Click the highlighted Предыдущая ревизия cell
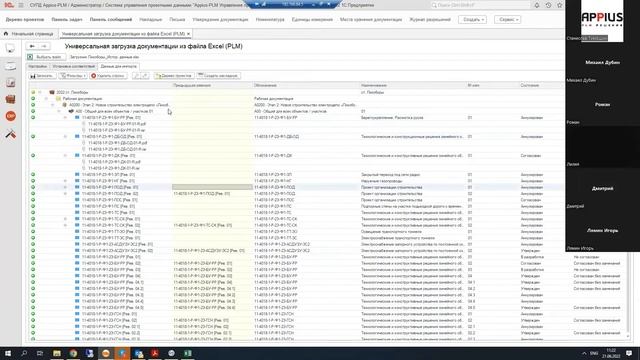640x360 pixels. pos(212,187)
